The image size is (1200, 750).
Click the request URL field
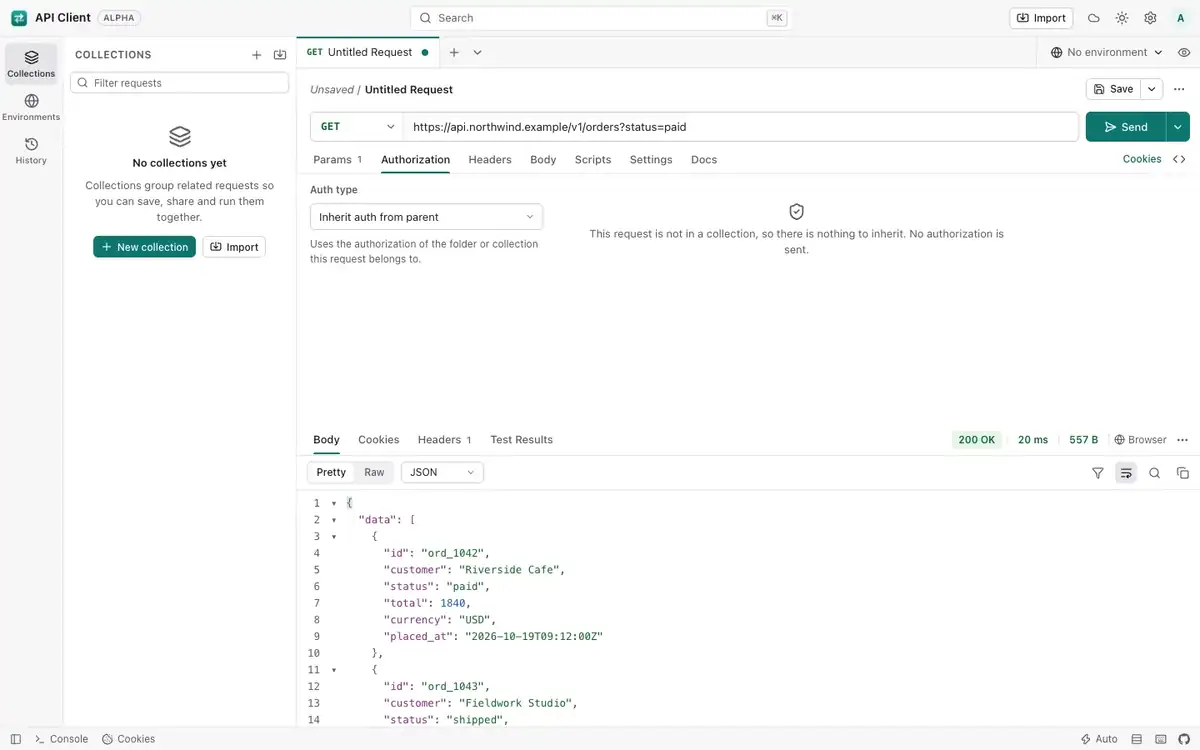click(x=741, y=127)
